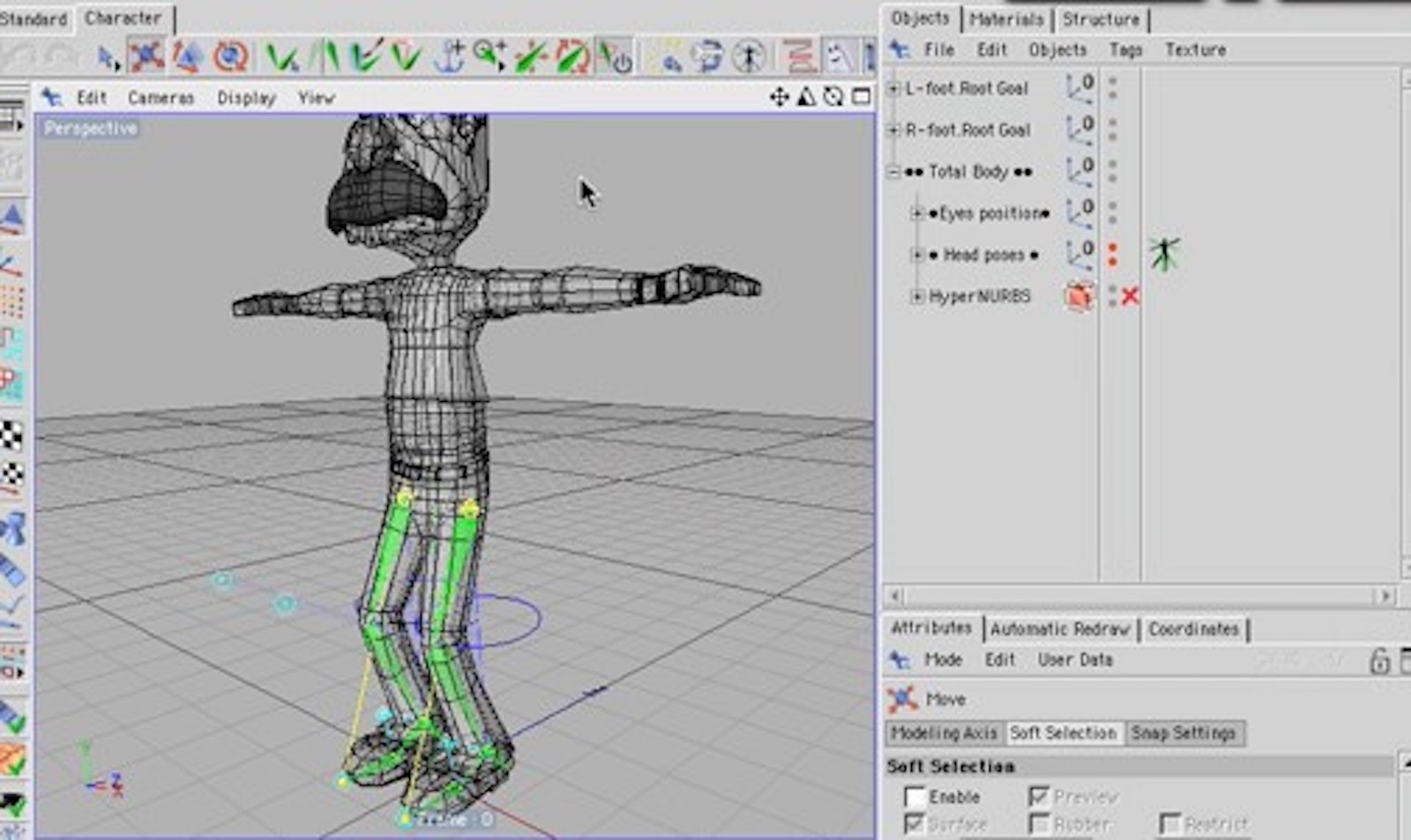Toggle HyperNURBS red X enable switch

(1130, 296)
